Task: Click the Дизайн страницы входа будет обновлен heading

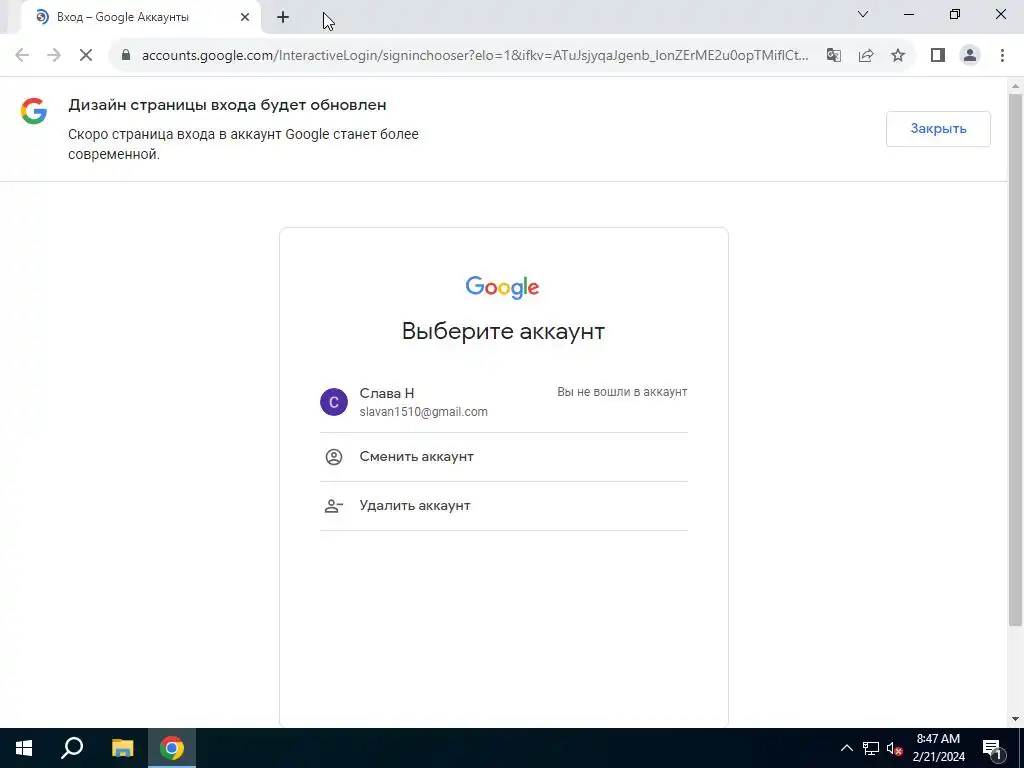Action: point(227,105)
